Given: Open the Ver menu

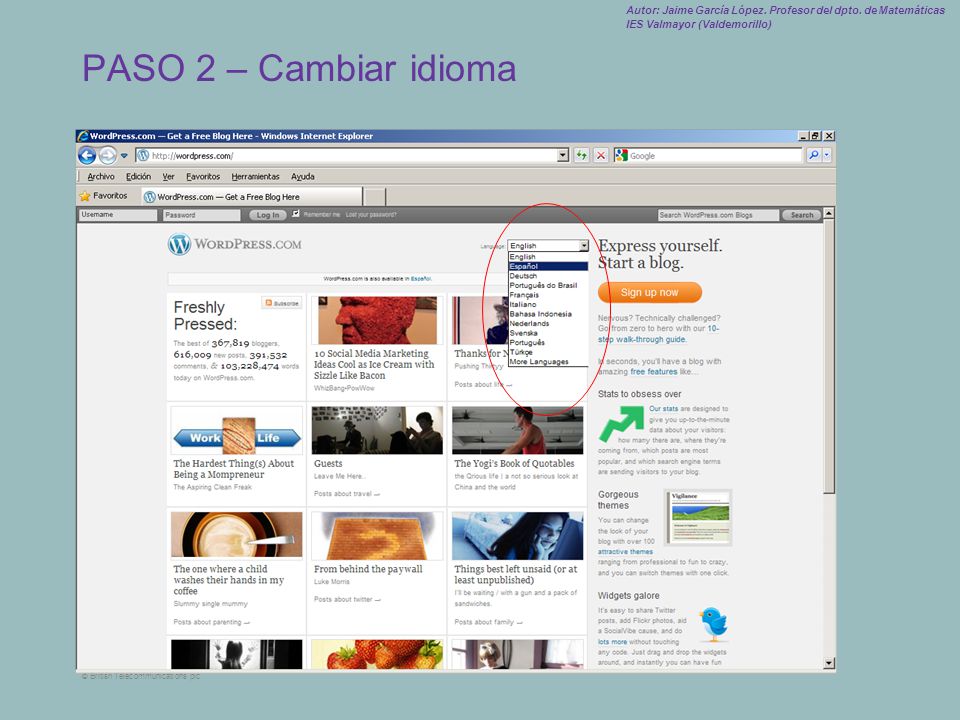Looking at the screenshot, I should (168, 176).
